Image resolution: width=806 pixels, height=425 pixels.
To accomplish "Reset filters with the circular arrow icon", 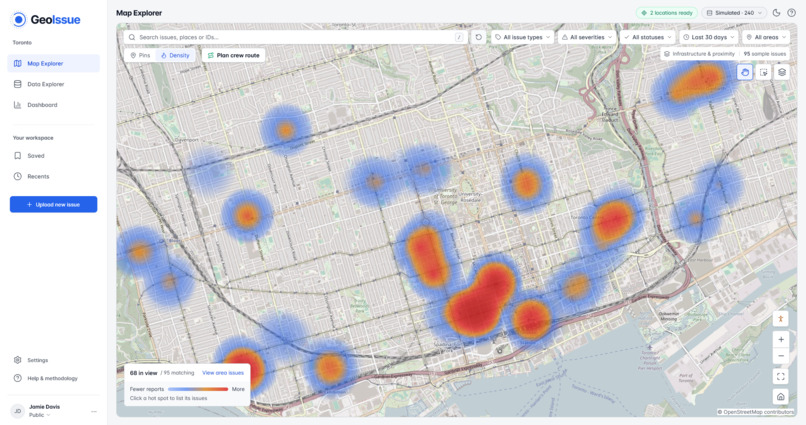I will click(479, 37).
